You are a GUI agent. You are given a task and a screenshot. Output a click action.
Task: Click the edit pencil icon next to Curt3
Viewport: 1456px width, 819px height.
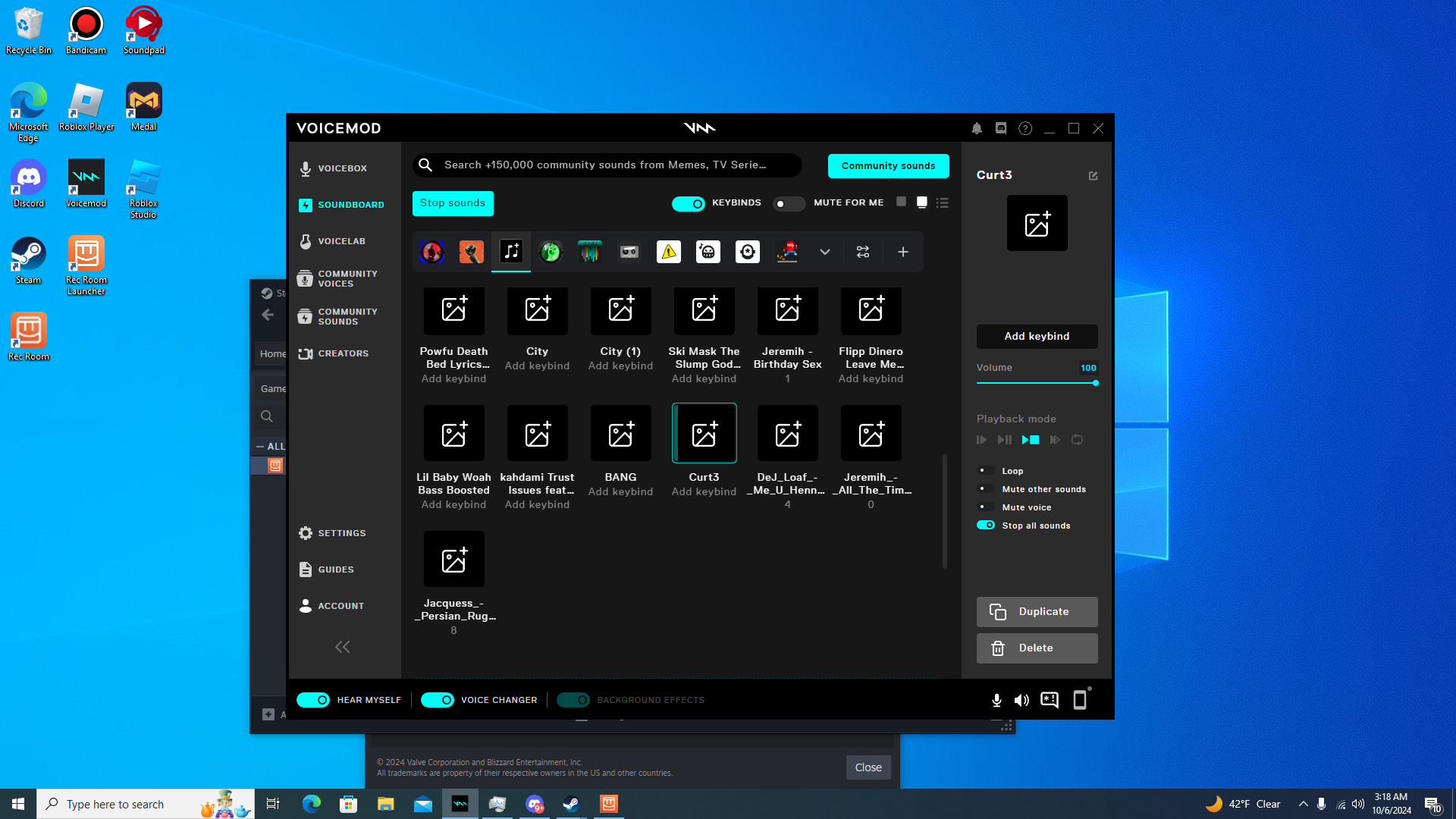tap(1093, 176)
